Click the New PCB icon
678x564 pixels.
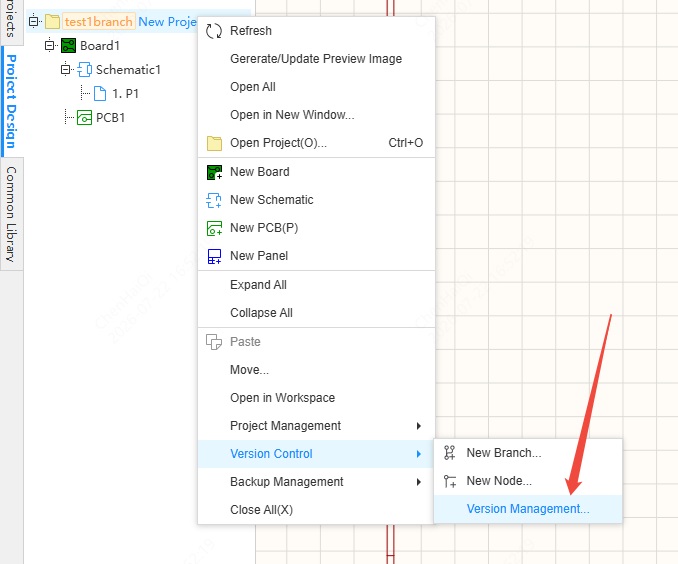[214, 228]
